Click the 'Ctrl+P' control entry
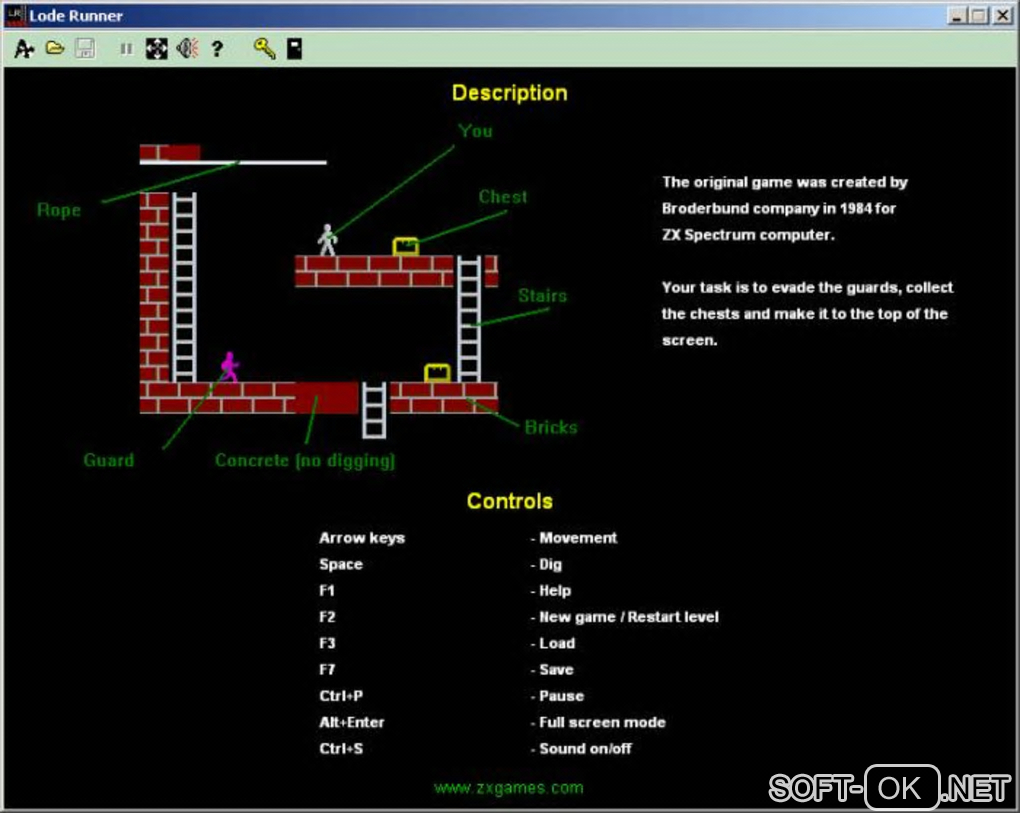This screenshot has width=1020, height=813. coord(341,696)
